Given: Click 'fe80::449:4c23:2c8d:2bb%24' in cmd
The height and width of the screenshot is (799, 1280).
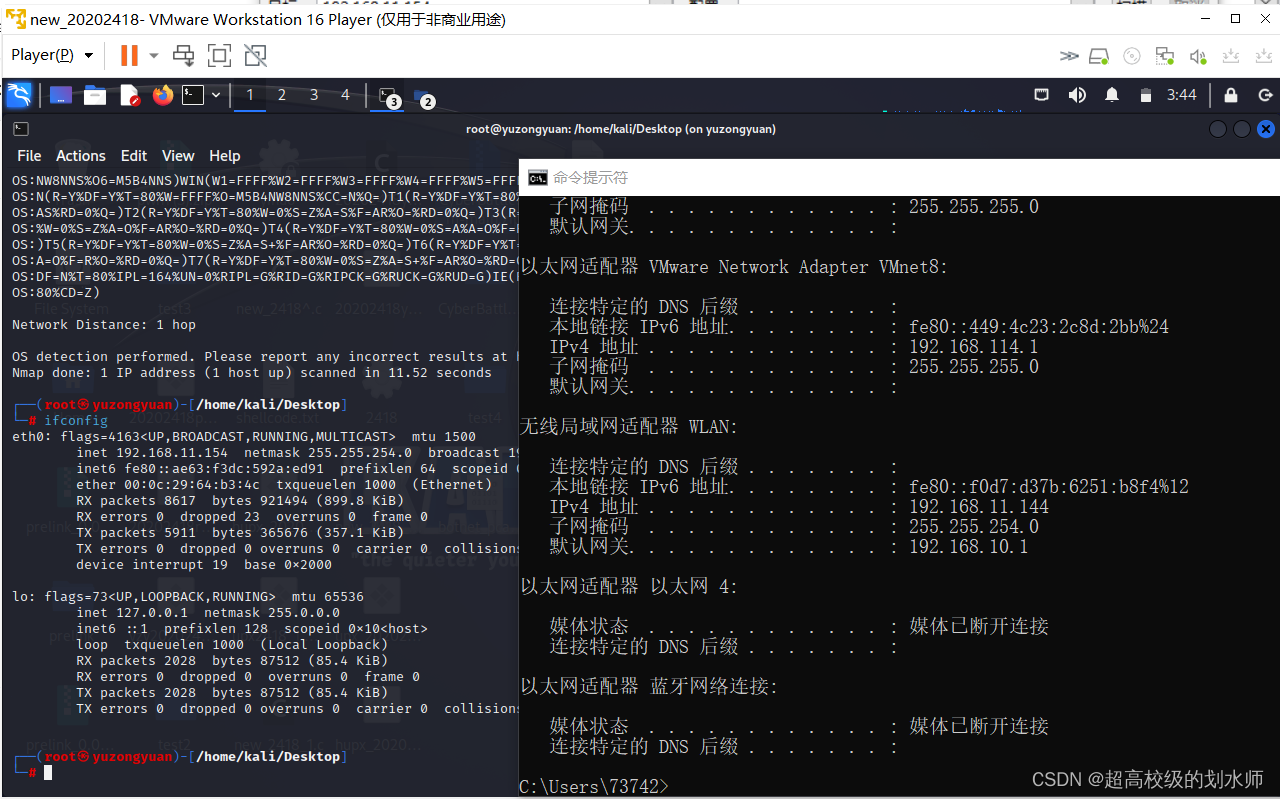Looking at the screenshot, I should pyautogui.click(x=1039, y=327).
